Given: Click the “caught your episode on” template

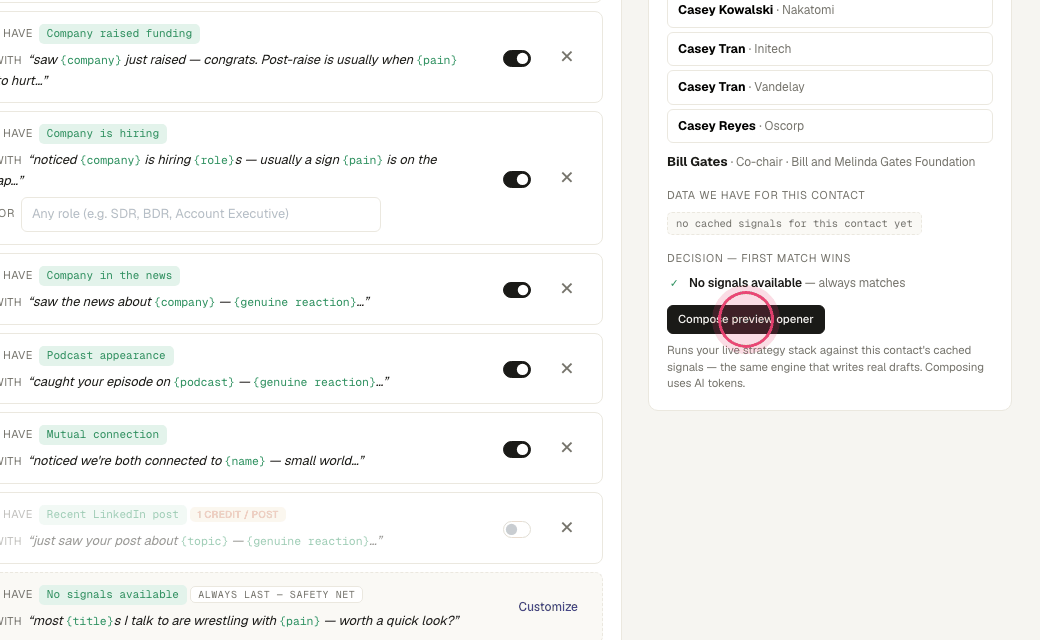Looking at the screenshot, I should click(209, 382).
